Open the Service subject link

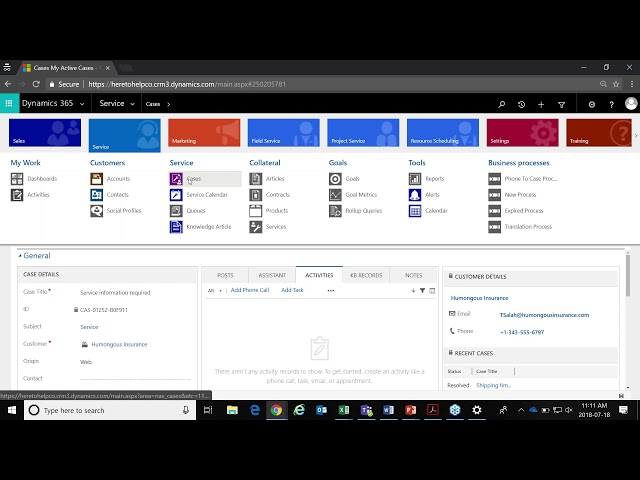click(x=89, y=327)
